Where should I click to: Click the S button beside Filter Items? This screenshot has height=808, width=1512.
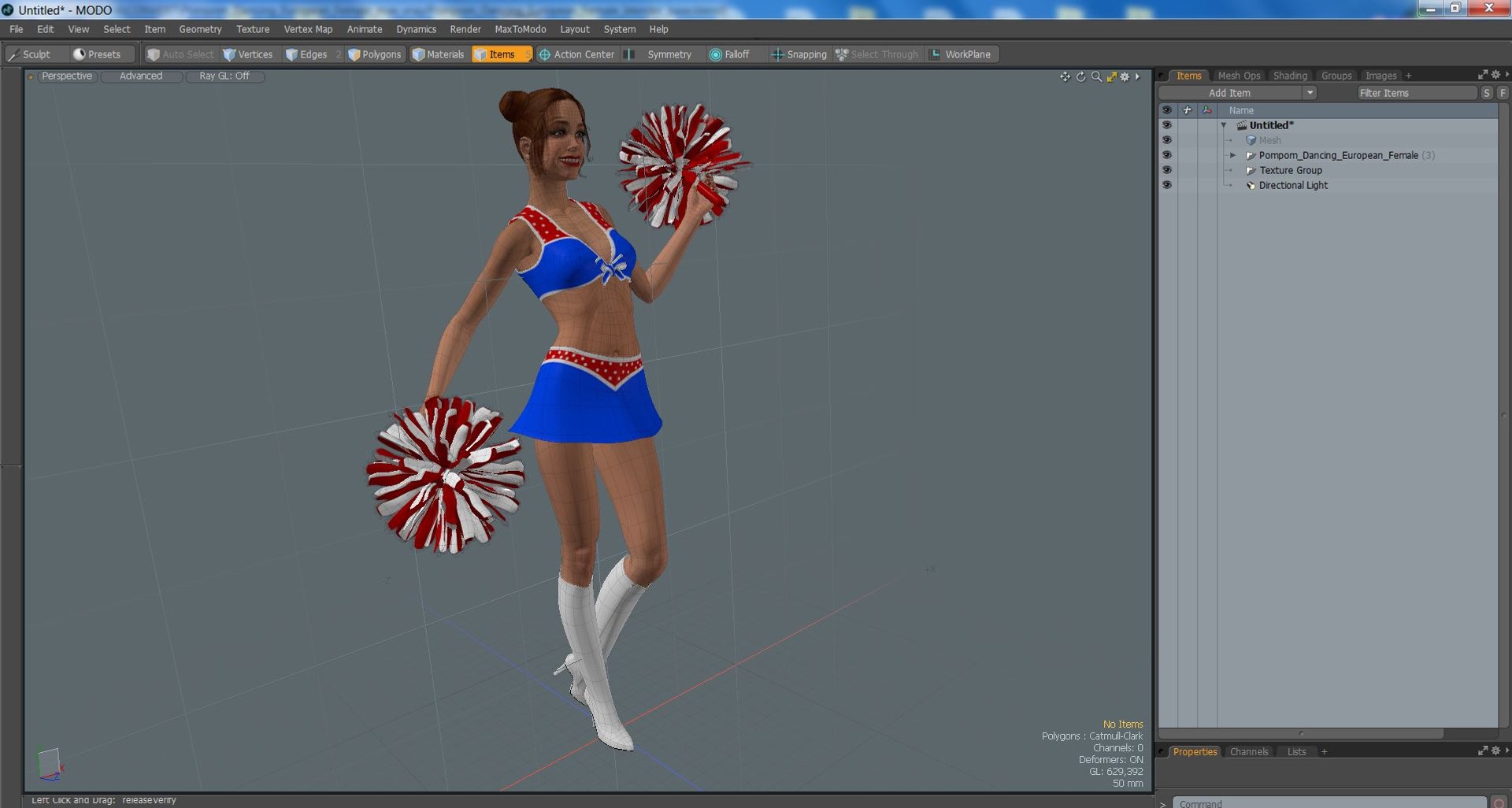pos(1486,93)
